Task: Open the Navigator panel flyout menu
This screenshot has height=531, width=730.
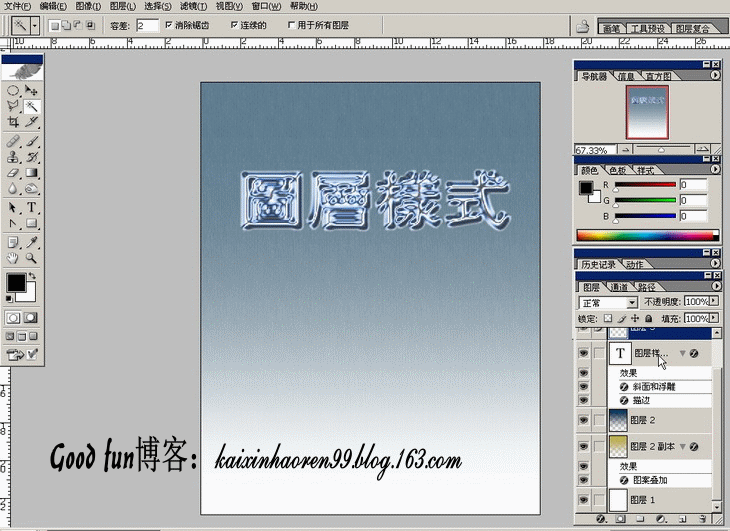Action: click(715, 75)
